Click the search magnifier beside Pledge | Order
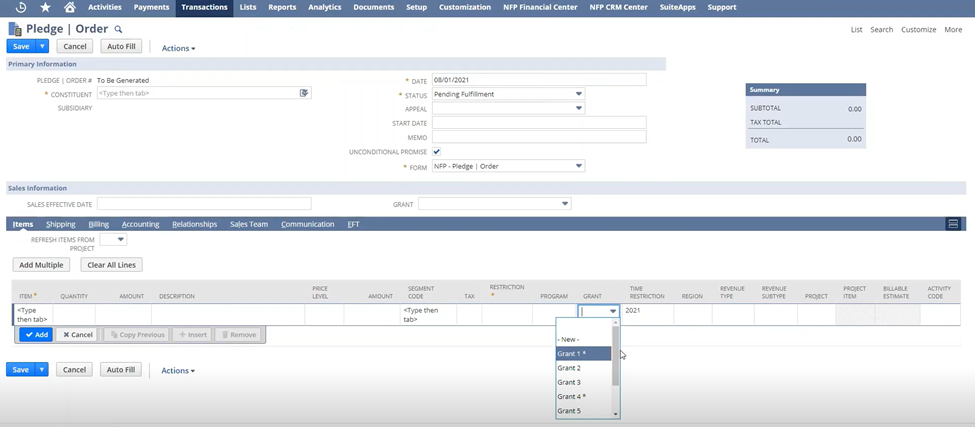 point(119,29)
